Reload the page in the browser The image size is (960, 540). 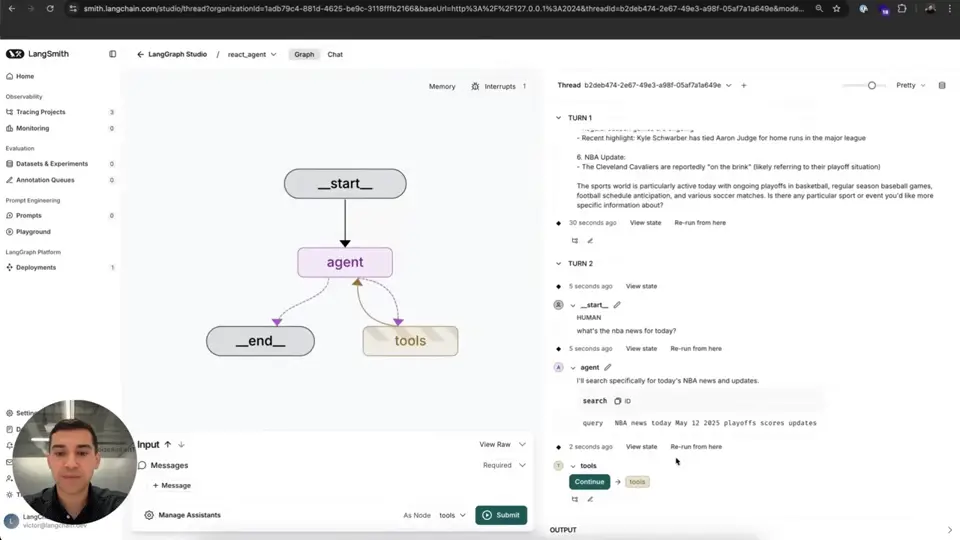pyautogui.click(x=50, y=9)
